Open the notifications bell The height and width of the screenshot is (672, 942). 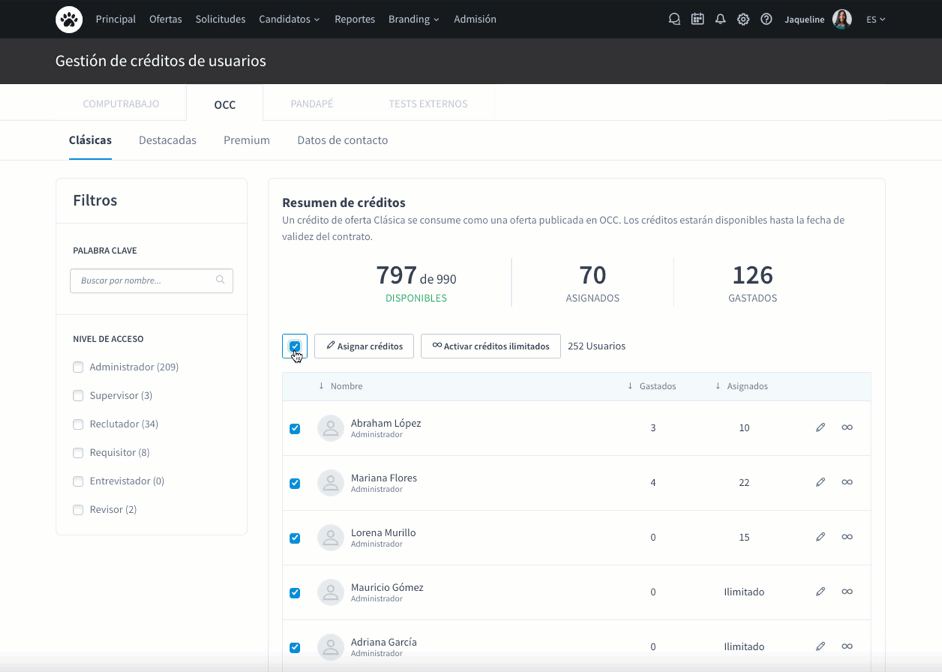(x=720, y=19)
